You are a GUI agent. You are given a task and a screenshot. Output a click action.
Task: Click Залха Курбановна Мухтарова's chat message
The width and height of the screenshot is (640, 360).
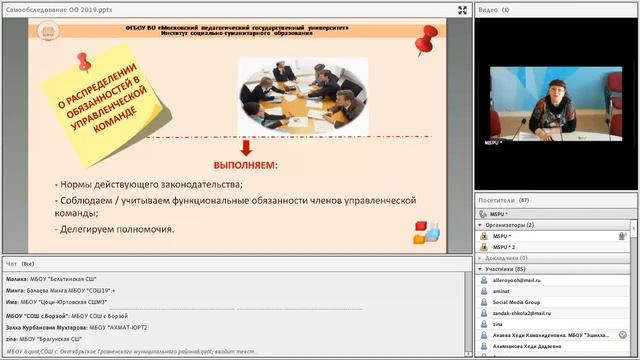pyautogui.click(x=76, y=327)
